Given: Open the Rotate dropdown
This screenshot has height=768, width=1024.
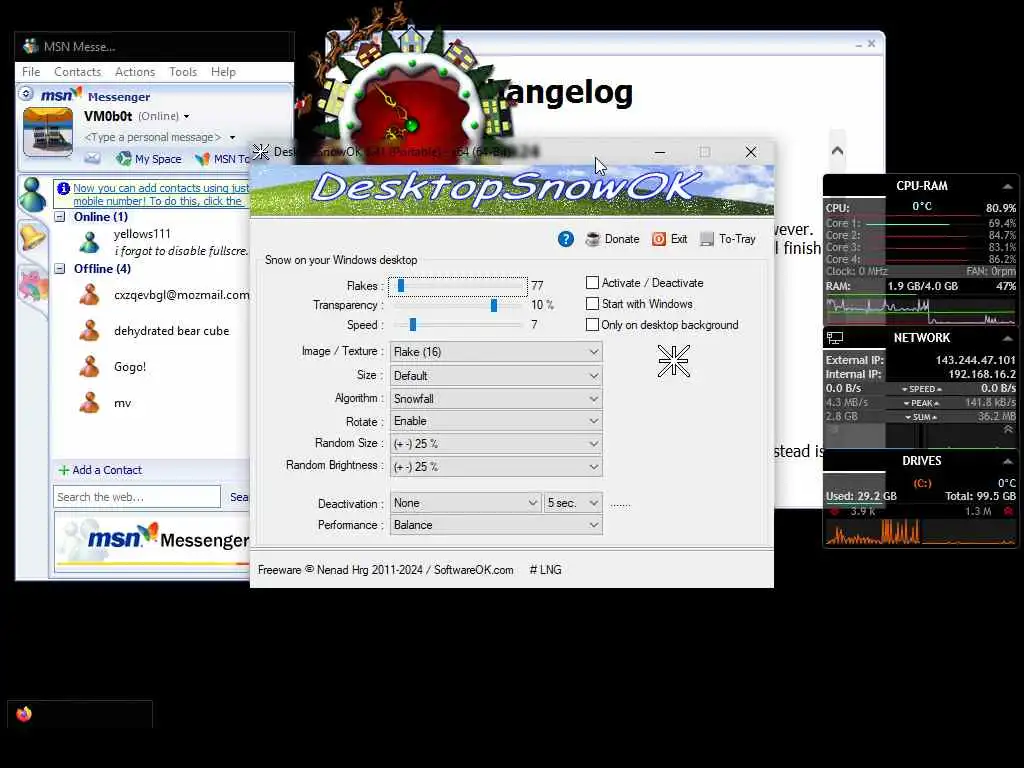Looking at the screenshot, I should pyautogui.click(x=496, y=421).
